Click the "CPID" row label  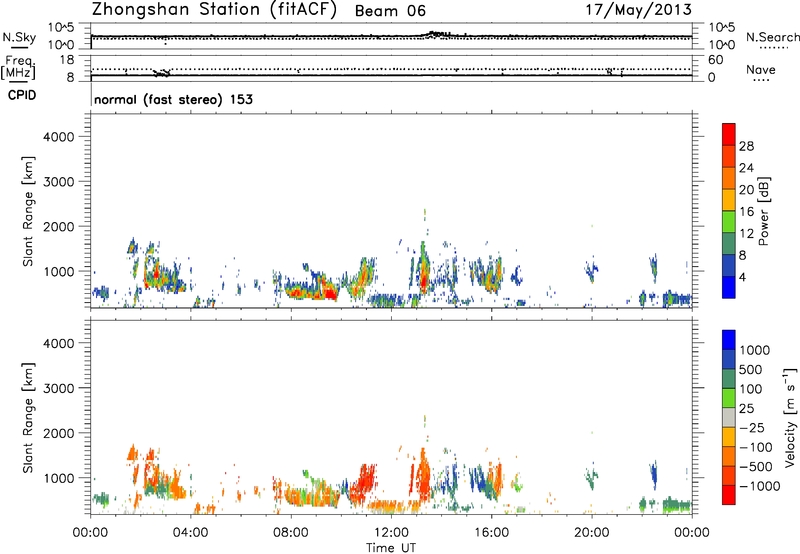point(22,95)
